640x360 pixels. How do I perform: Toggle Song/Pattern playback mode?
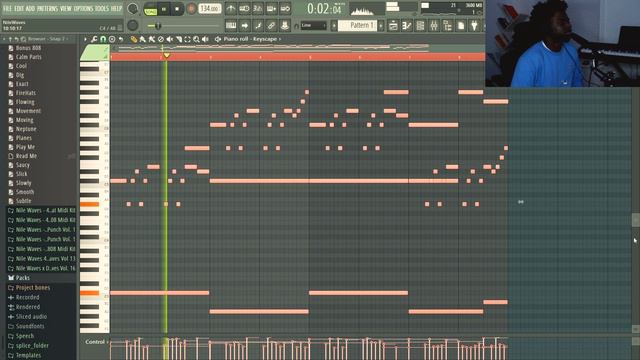click(x=150, y=9)
